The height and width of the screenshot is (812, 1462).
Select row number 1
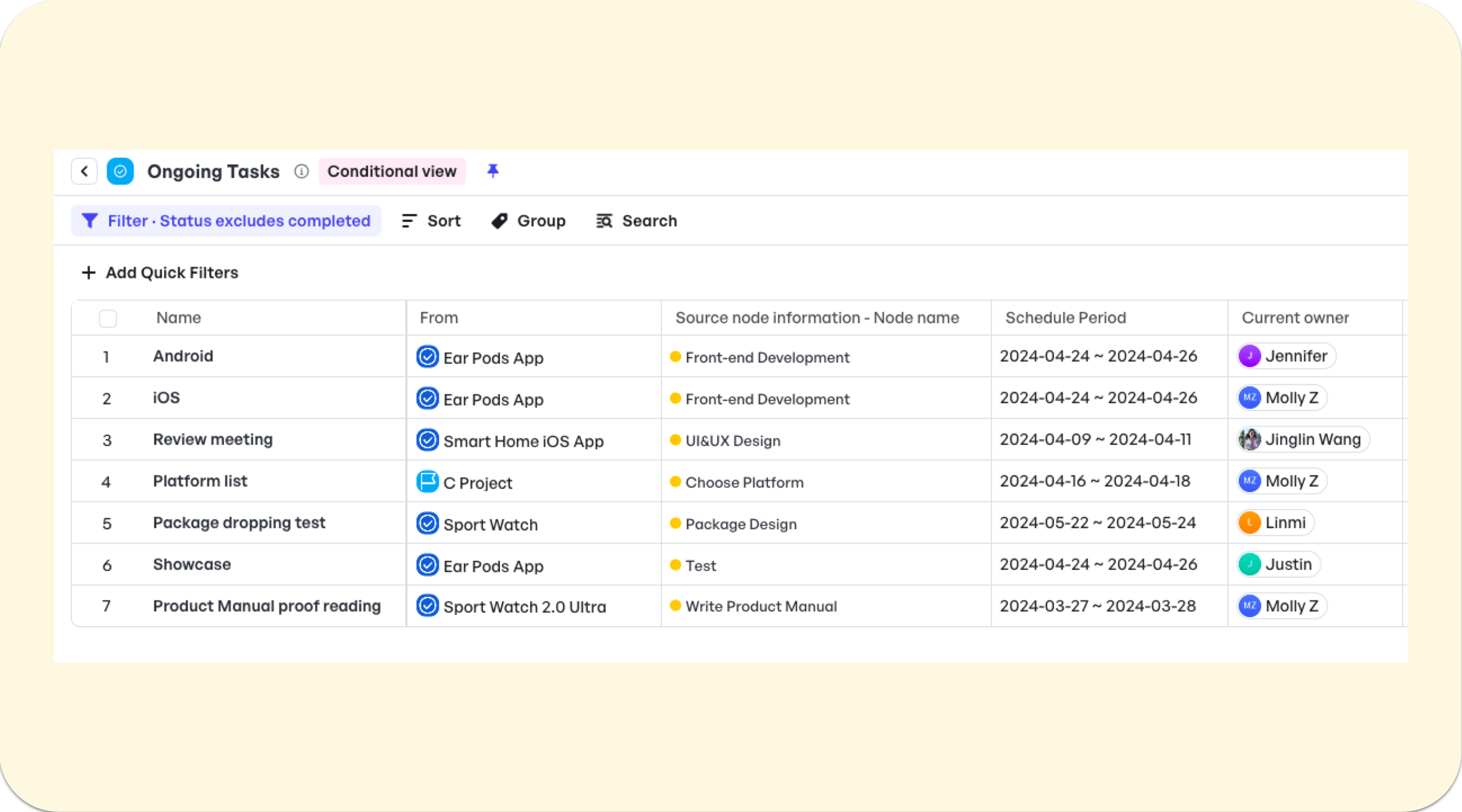click(106, 357)
